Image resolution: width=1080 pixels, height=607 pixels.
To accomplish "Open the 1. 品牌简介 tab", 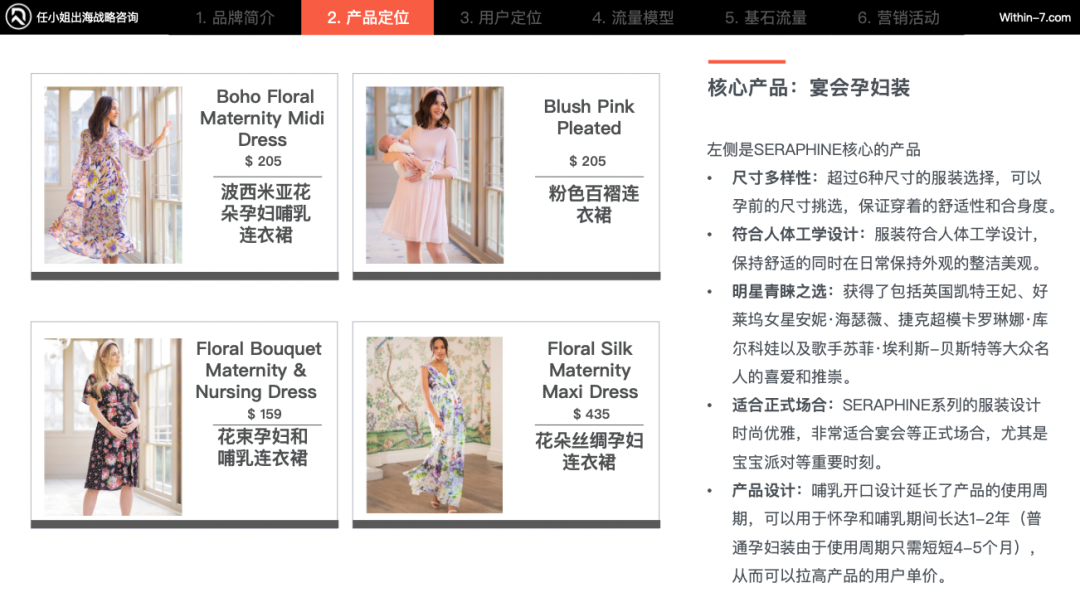I will (x=235, y=17).
